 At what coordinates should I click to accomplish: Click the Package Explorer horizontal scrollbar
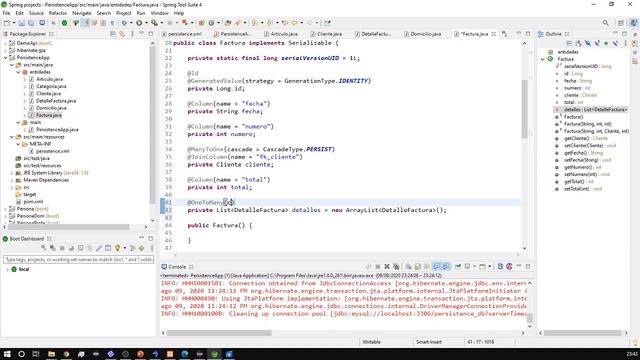(69, 227)
